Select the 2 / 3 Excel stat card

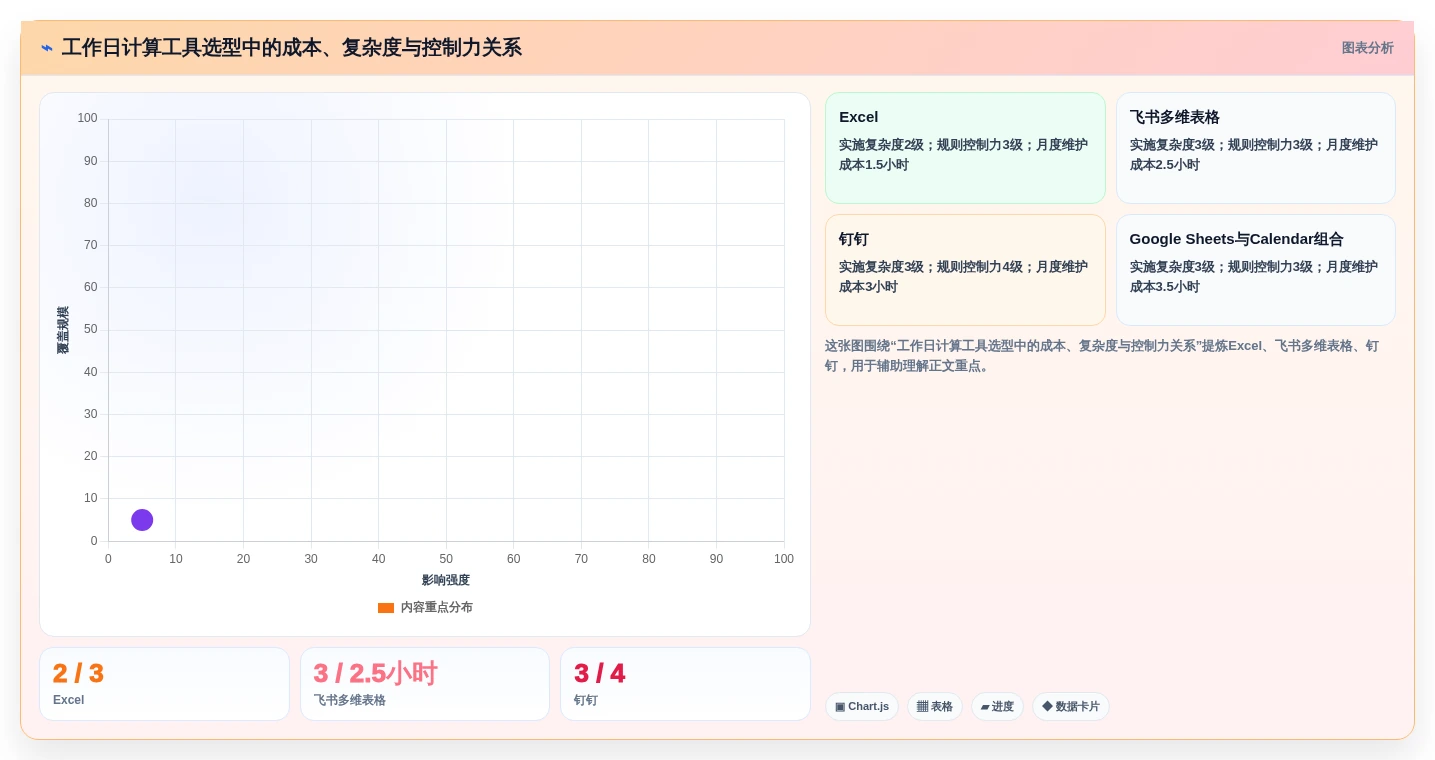[x=164, y=684]
